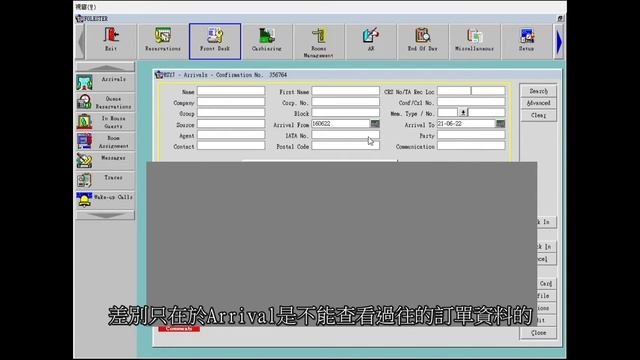The image size is (640, 360).
Task: Open In House Guests in sidebar
Action: 105,122
